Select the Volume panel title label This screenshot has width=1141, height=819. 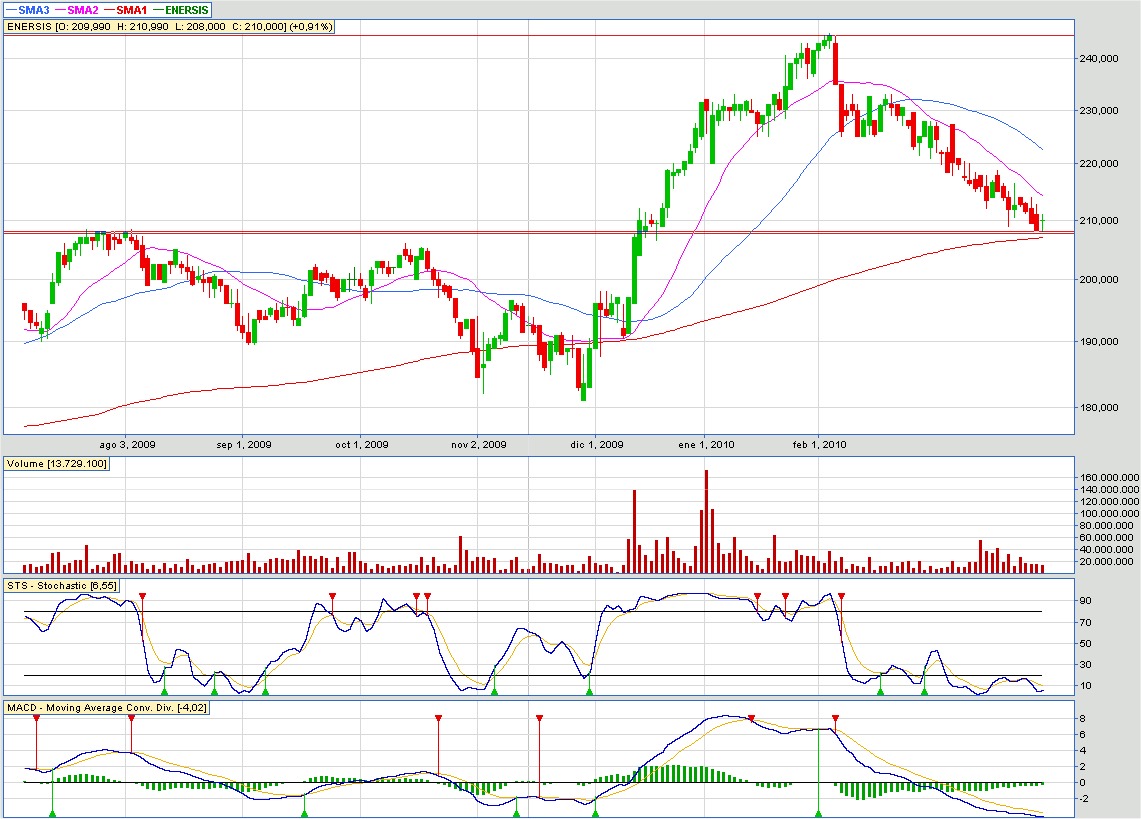pos(57,464)
